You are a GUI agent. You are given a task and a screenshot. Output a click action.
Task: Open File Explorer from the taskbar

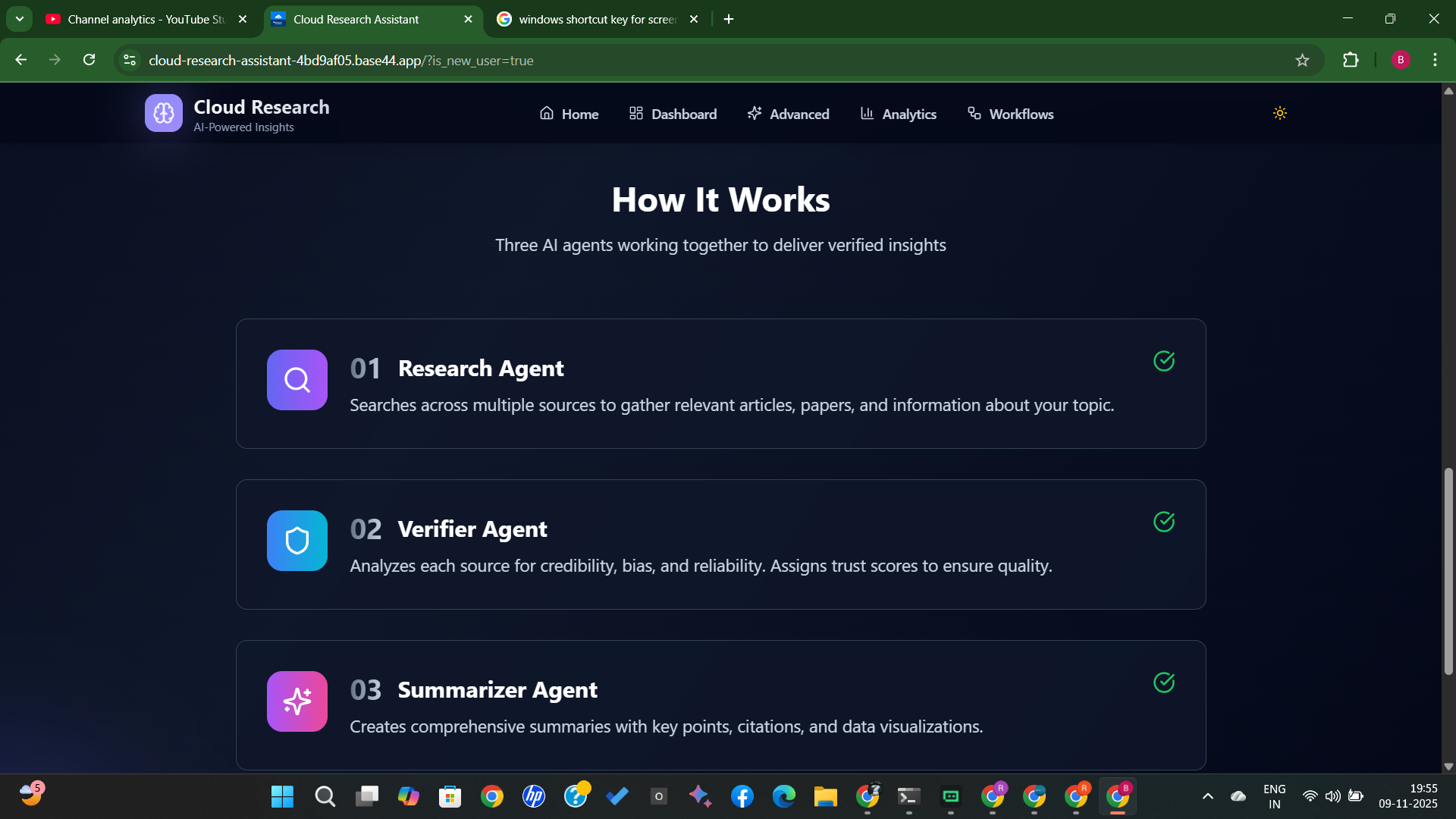click(x=825, y=796)
